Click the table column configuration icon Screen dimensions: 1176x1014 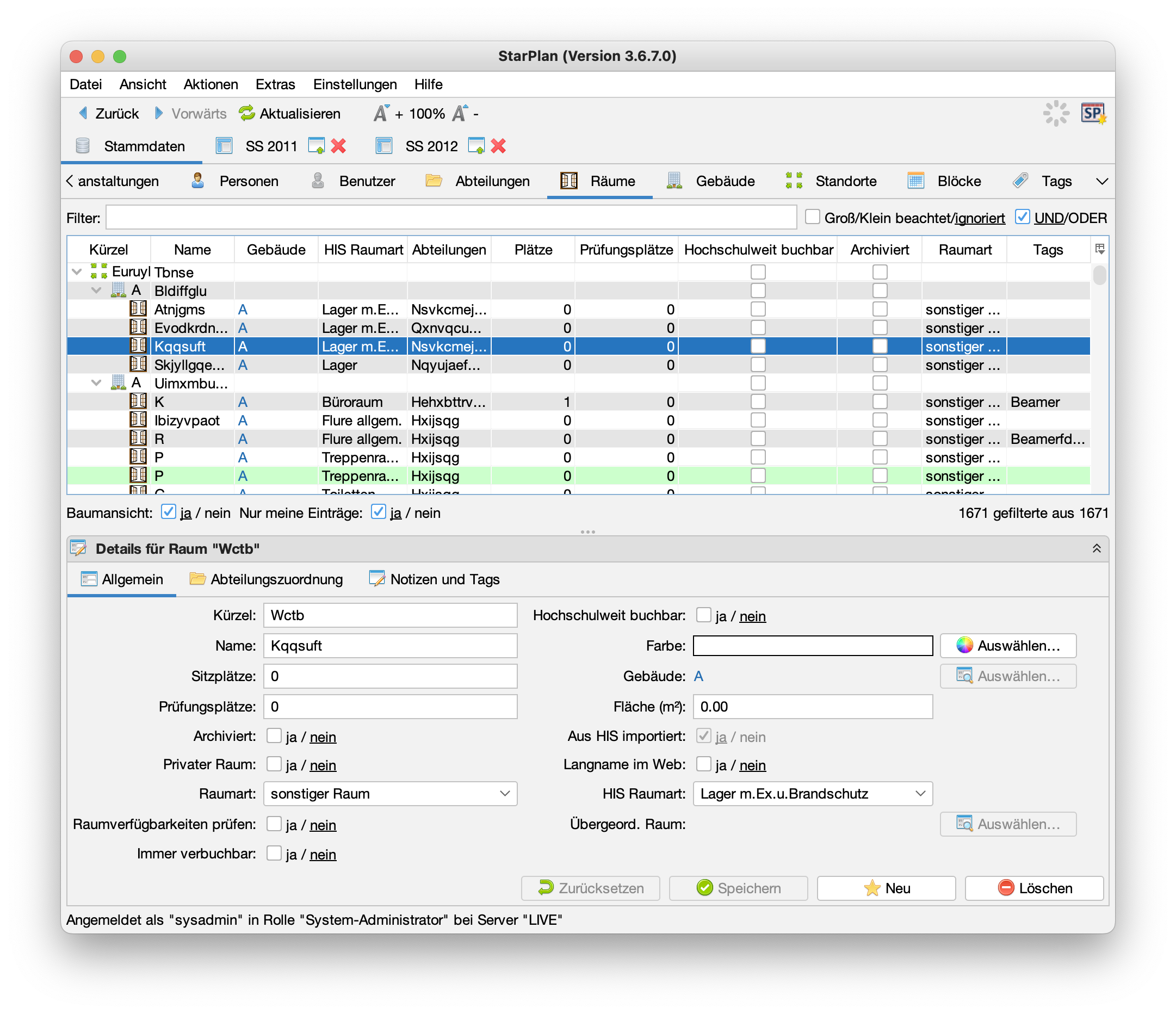tap(1099, 249)
